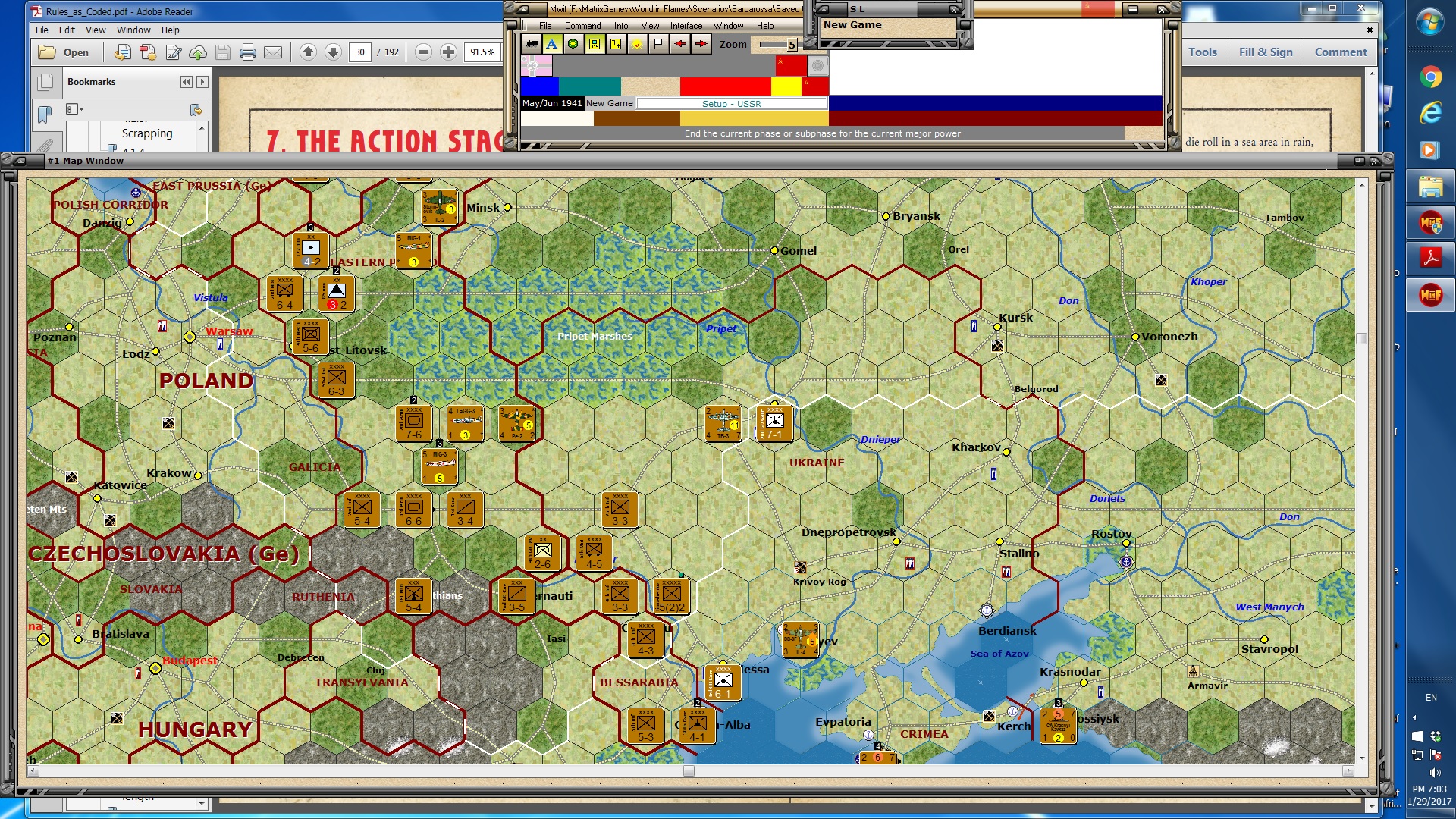The width and height of the screenshot is (1456, 819).
Task: Open the MWiF Interface menu
Action: pos(686,26)
